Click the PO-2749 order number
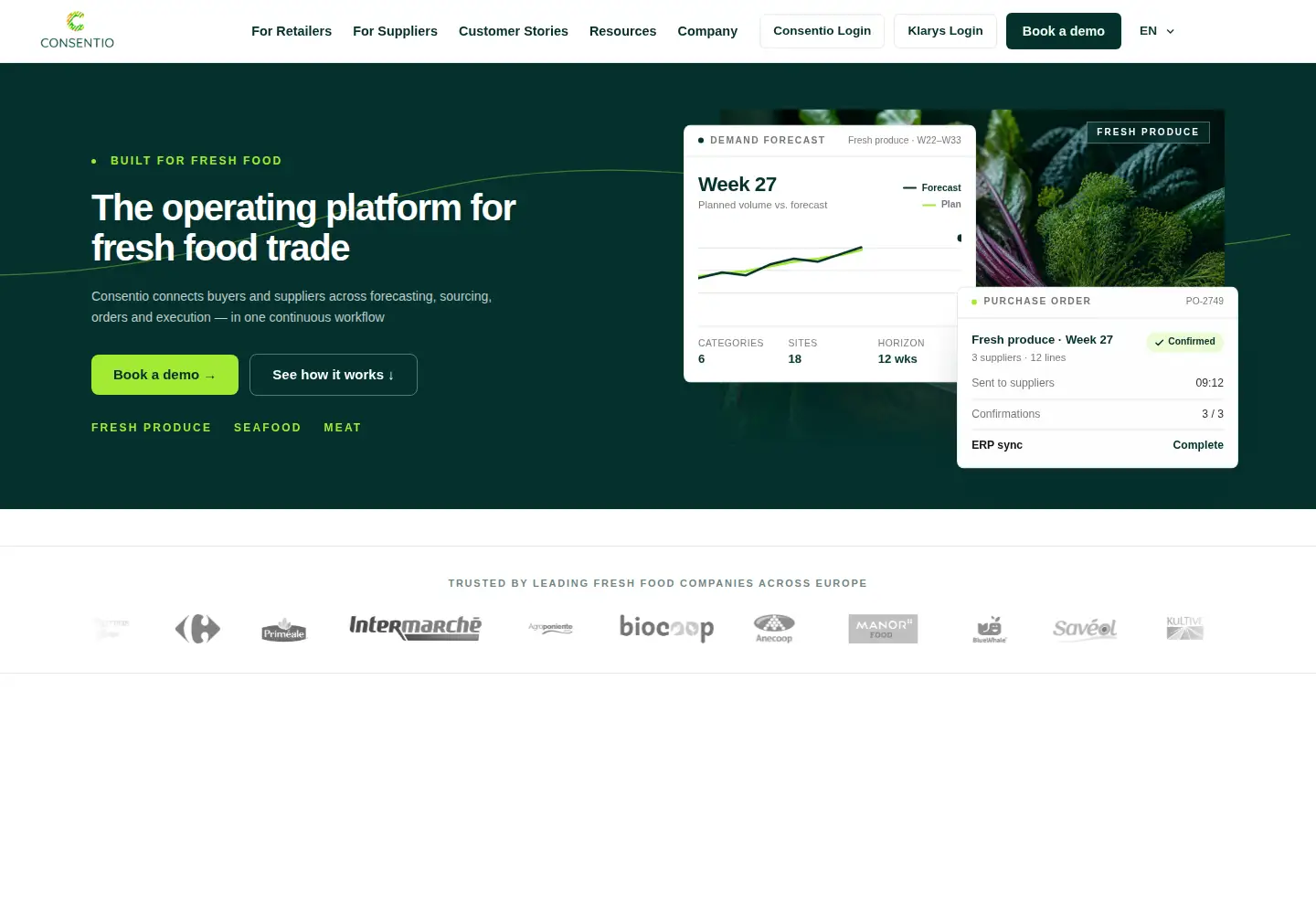 tap(1205, 301)
